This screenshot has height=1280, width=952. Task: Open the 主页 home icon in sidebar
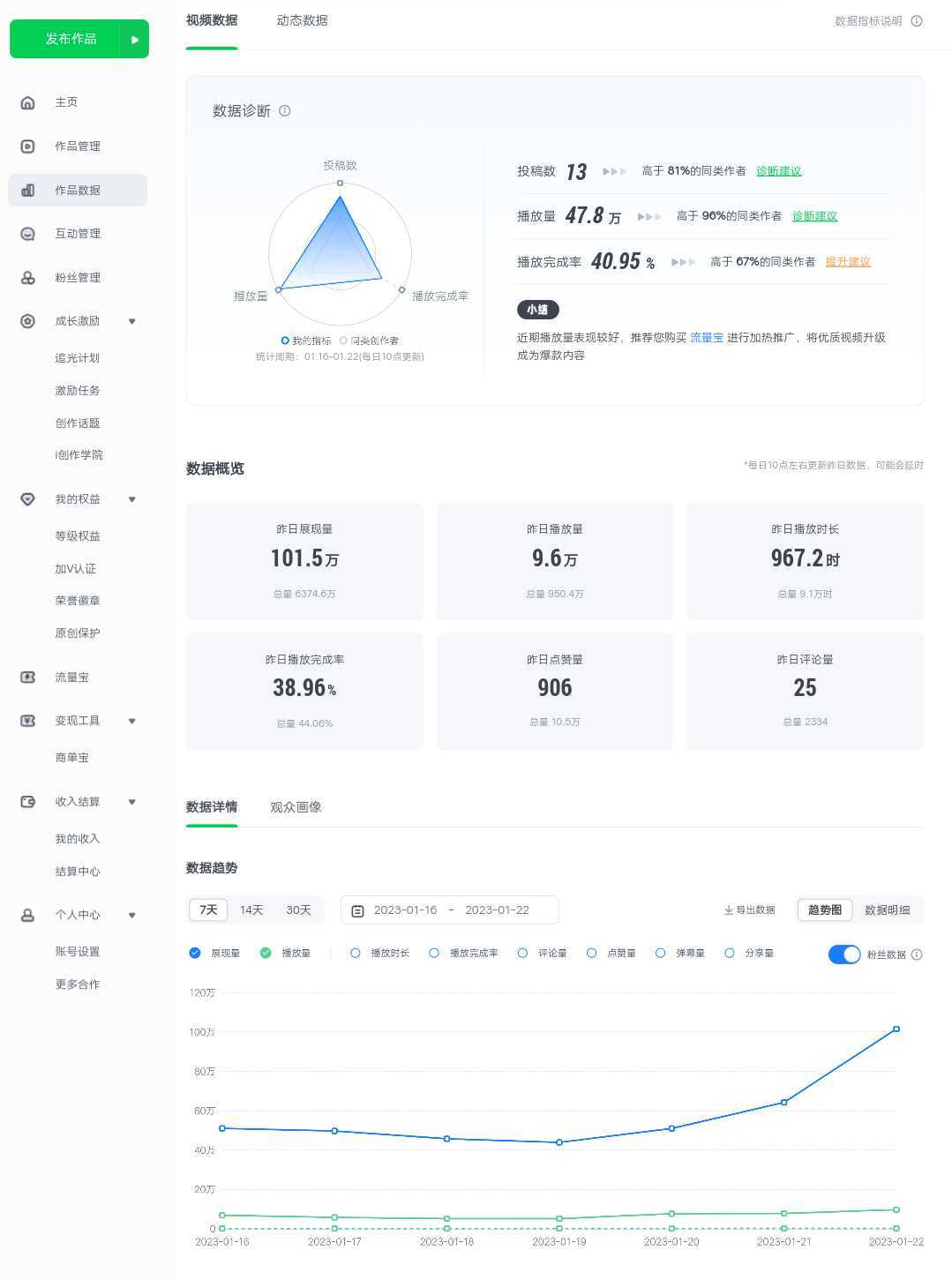click(x=27, y=101)
